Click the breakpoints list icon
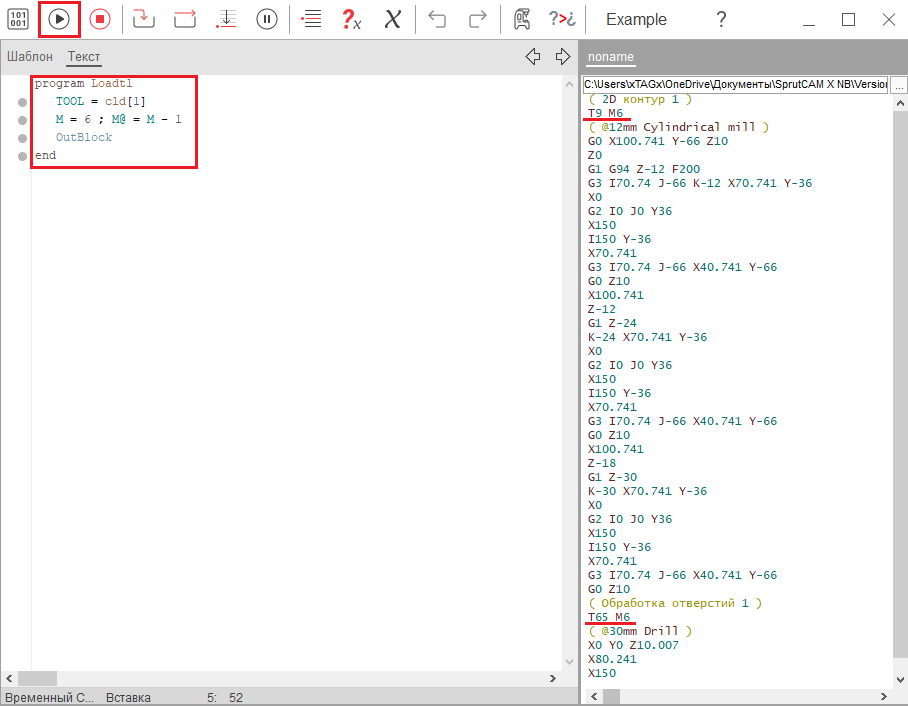Image resolution: width=908 pixels, height=706 pixels. pos(311,19)
